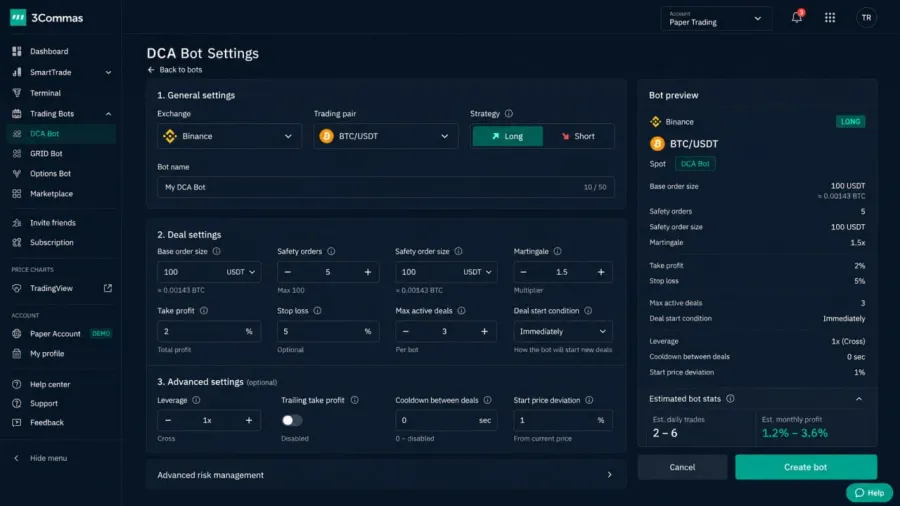Click the Take profit percentage field

tap(209, 331)
